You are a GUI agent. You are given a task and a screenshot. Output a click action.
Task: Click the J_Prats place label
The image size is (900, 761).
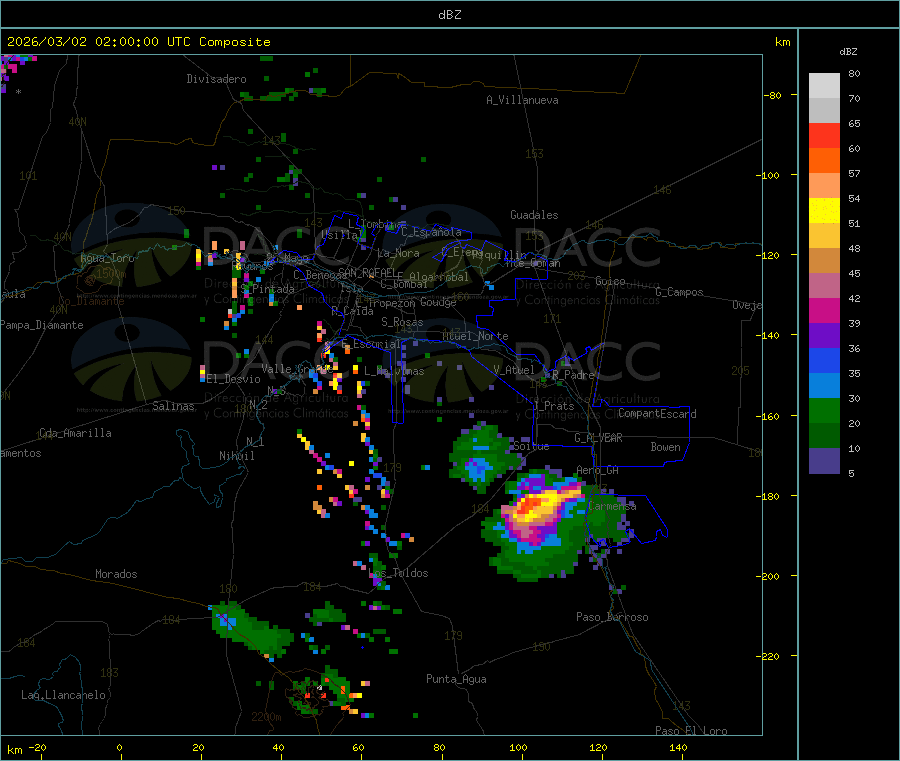coord(553,406)
